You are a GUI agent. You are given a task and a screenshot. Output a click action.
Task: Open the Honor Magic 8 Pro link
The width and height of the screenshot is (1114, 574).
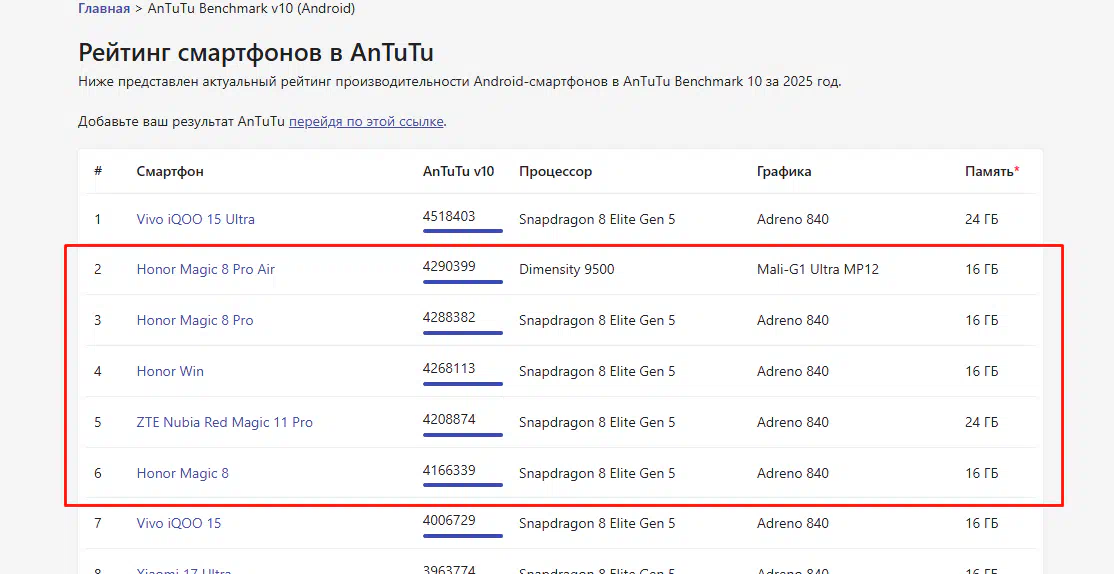tap(195, 320)
